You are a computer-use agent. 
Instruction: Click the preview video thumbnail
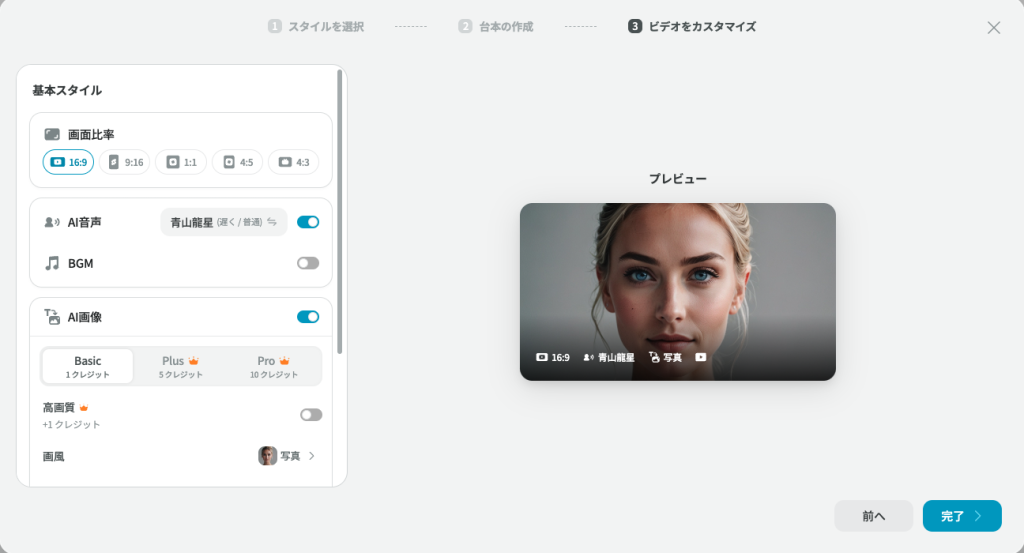(677, 291)
